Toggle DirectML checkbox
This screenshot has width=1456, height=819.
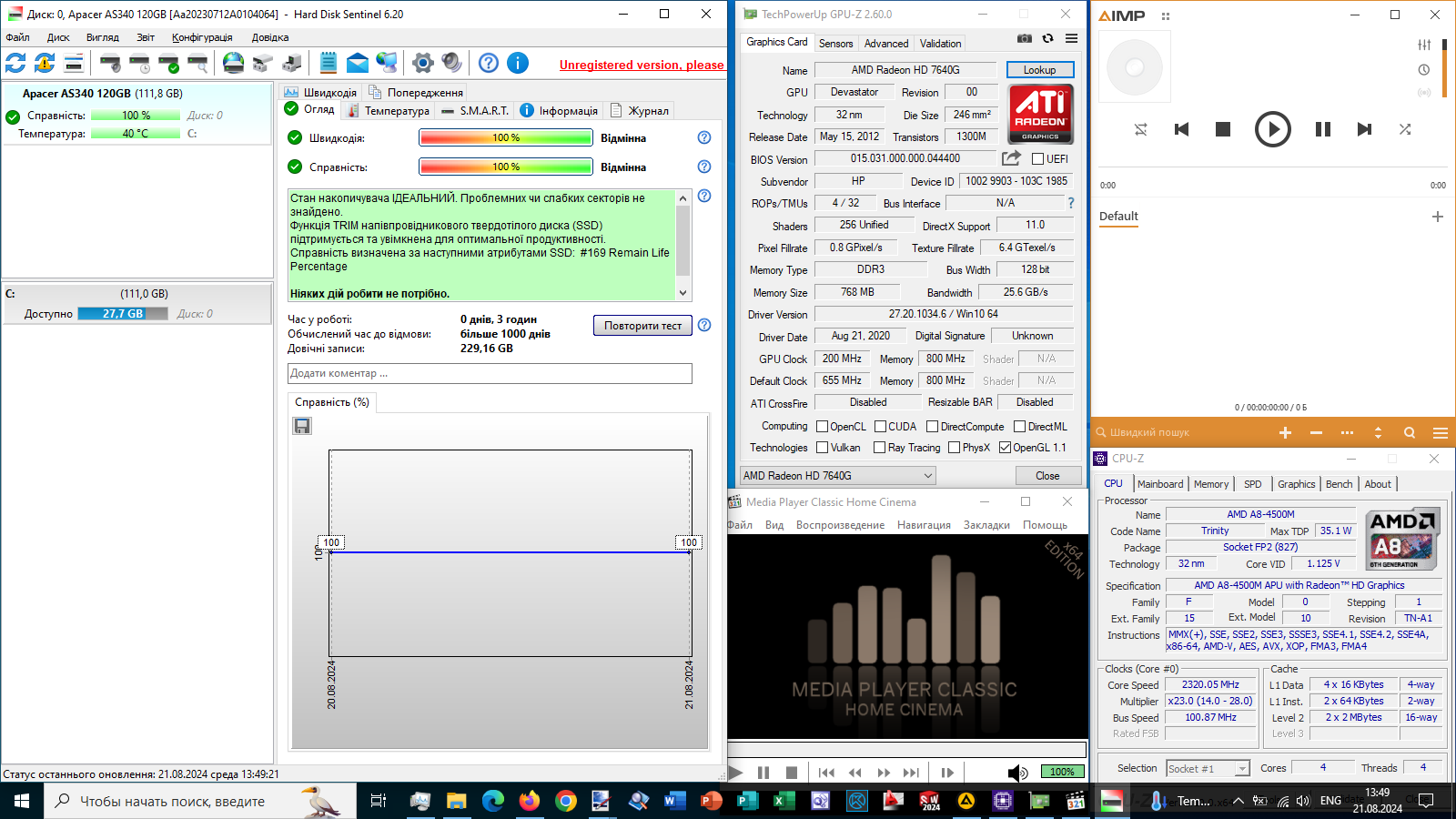coord(1020,427)
